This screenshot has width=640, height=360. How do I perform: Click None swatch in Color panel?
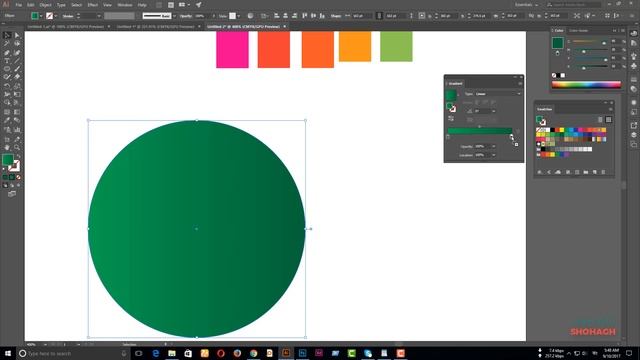(554, 76)
